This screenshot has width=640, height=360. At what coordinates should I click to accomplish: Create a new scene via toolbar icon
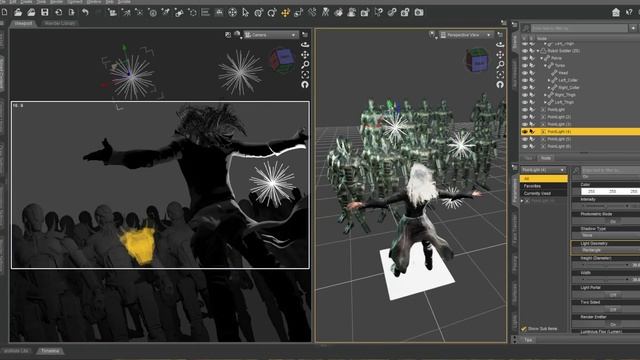point(4,12)
